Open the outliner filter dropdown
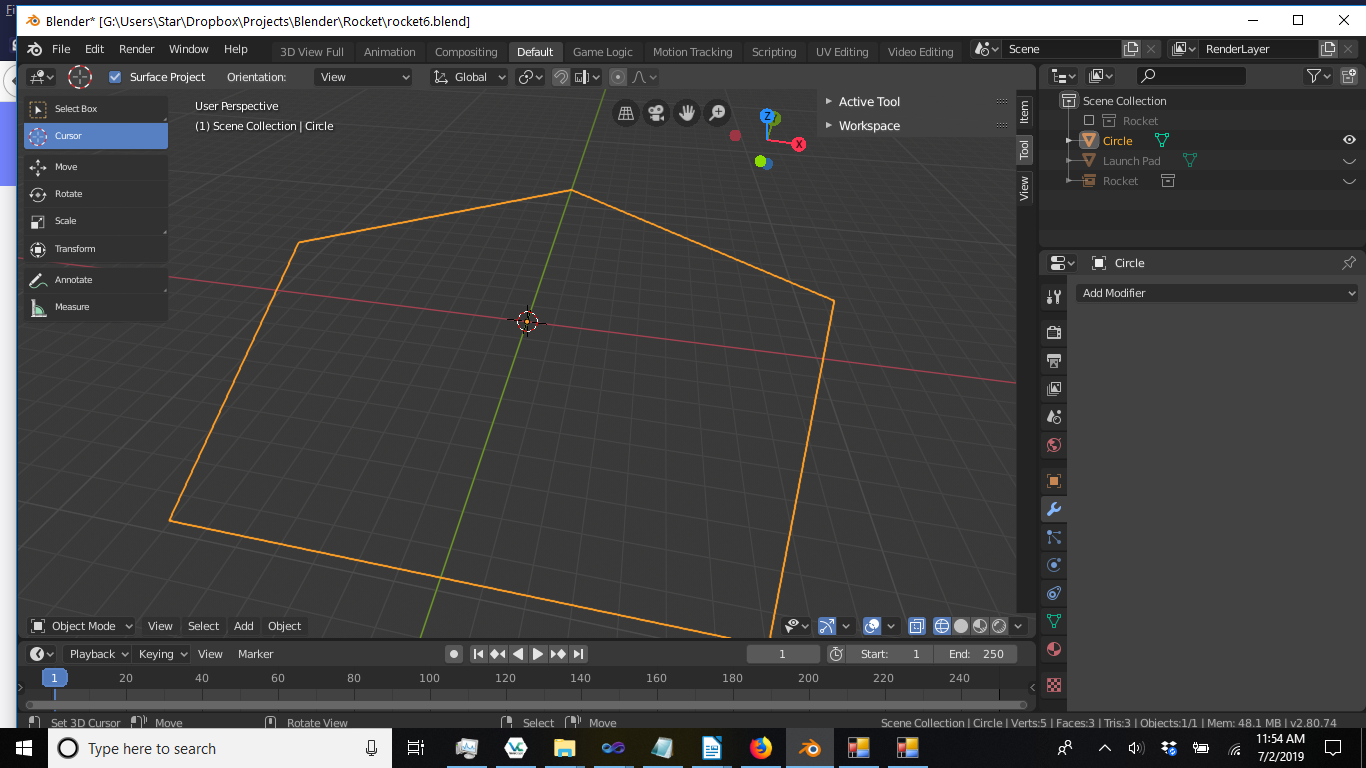Image resolution: width=1366 pixels, height=768 pixels. coord(1319,76)
